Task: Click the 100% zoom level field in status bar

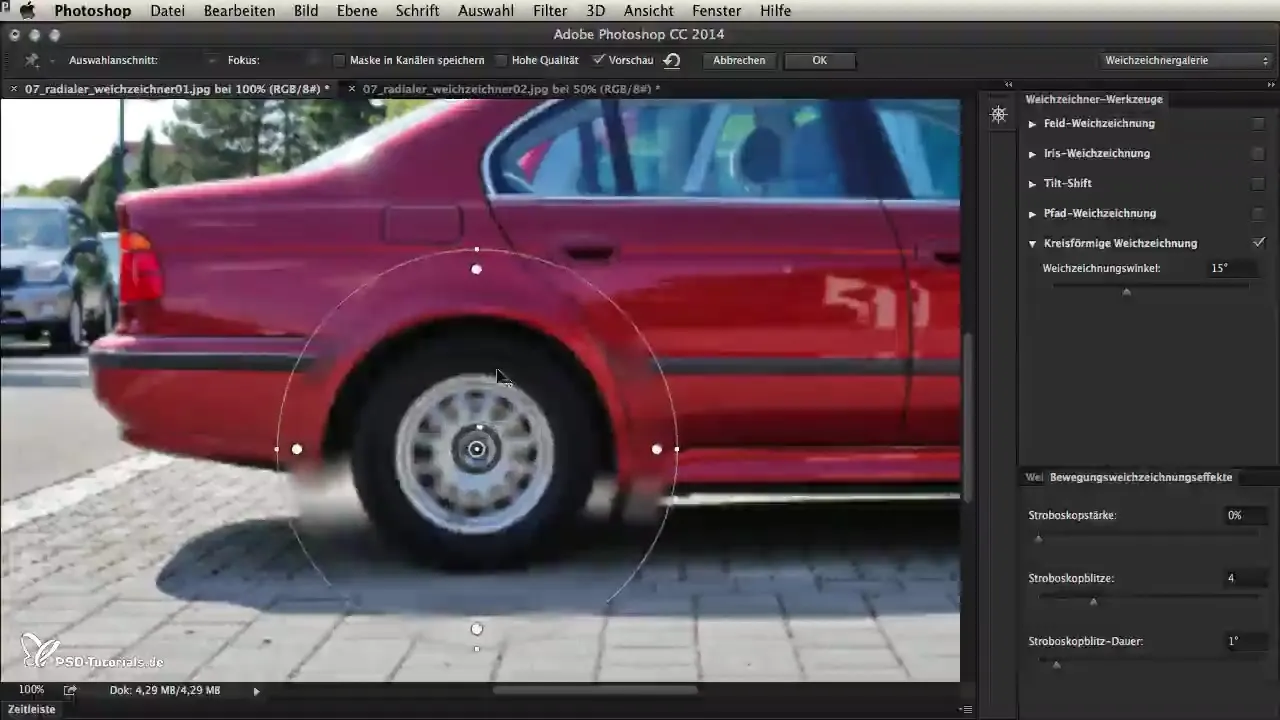Action: coord(31,690)
